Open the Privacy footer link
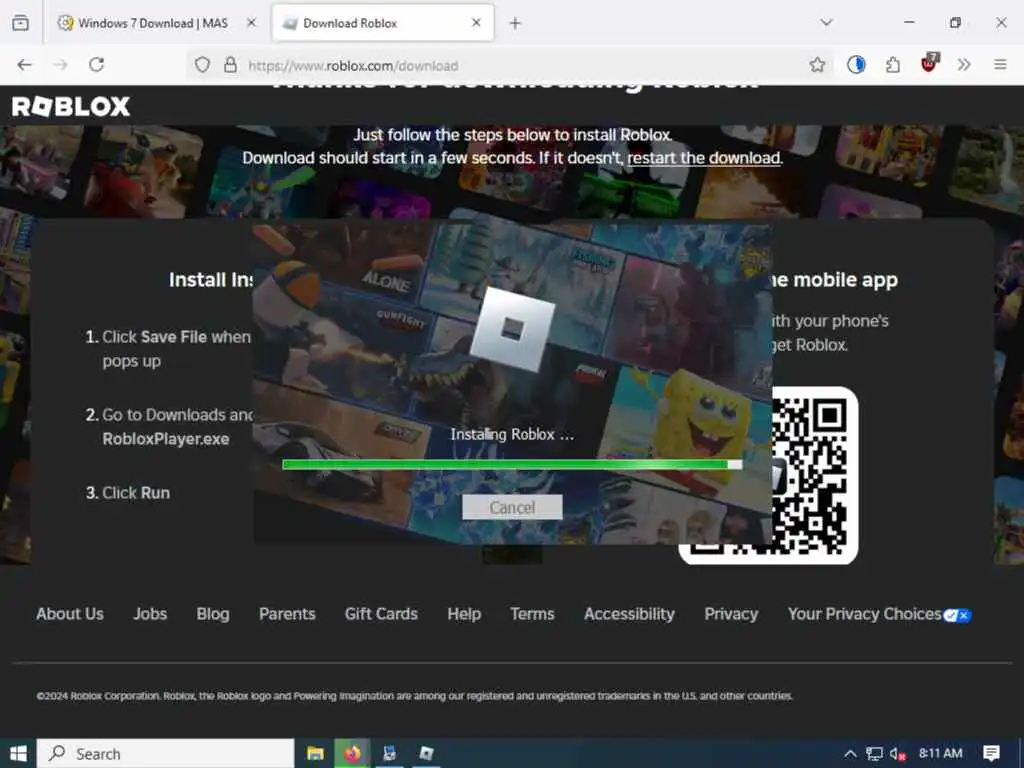Image resolution: width=1024 pixels, height=768 pixels. (x=731, y=614)
